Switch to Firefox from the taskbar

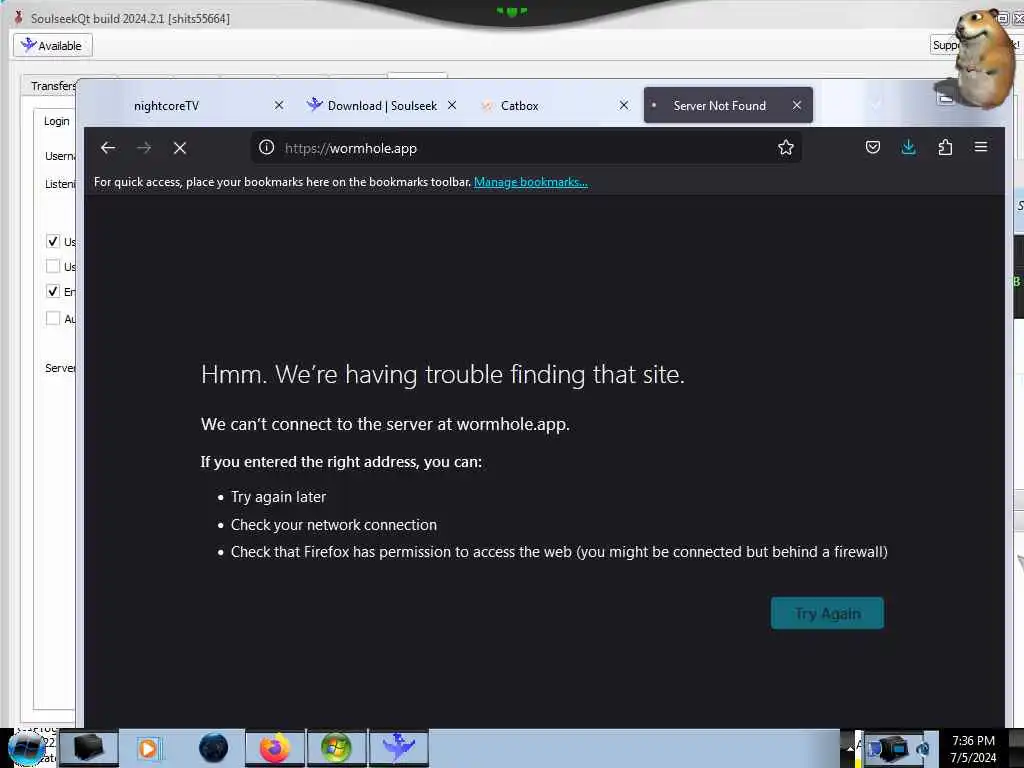(275, 748)
